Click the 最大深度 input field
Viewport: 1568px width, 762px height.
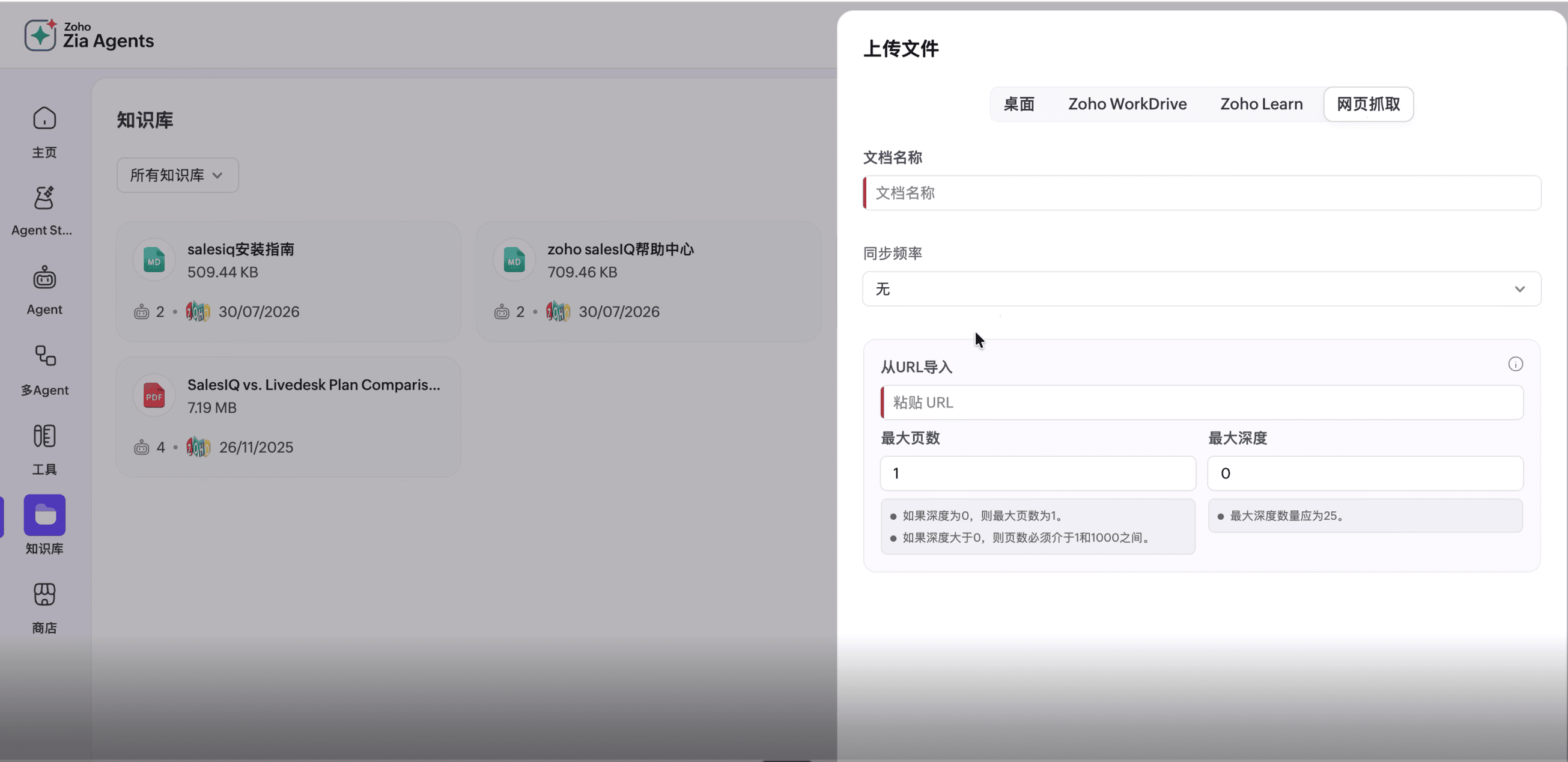click(1366, 474)
